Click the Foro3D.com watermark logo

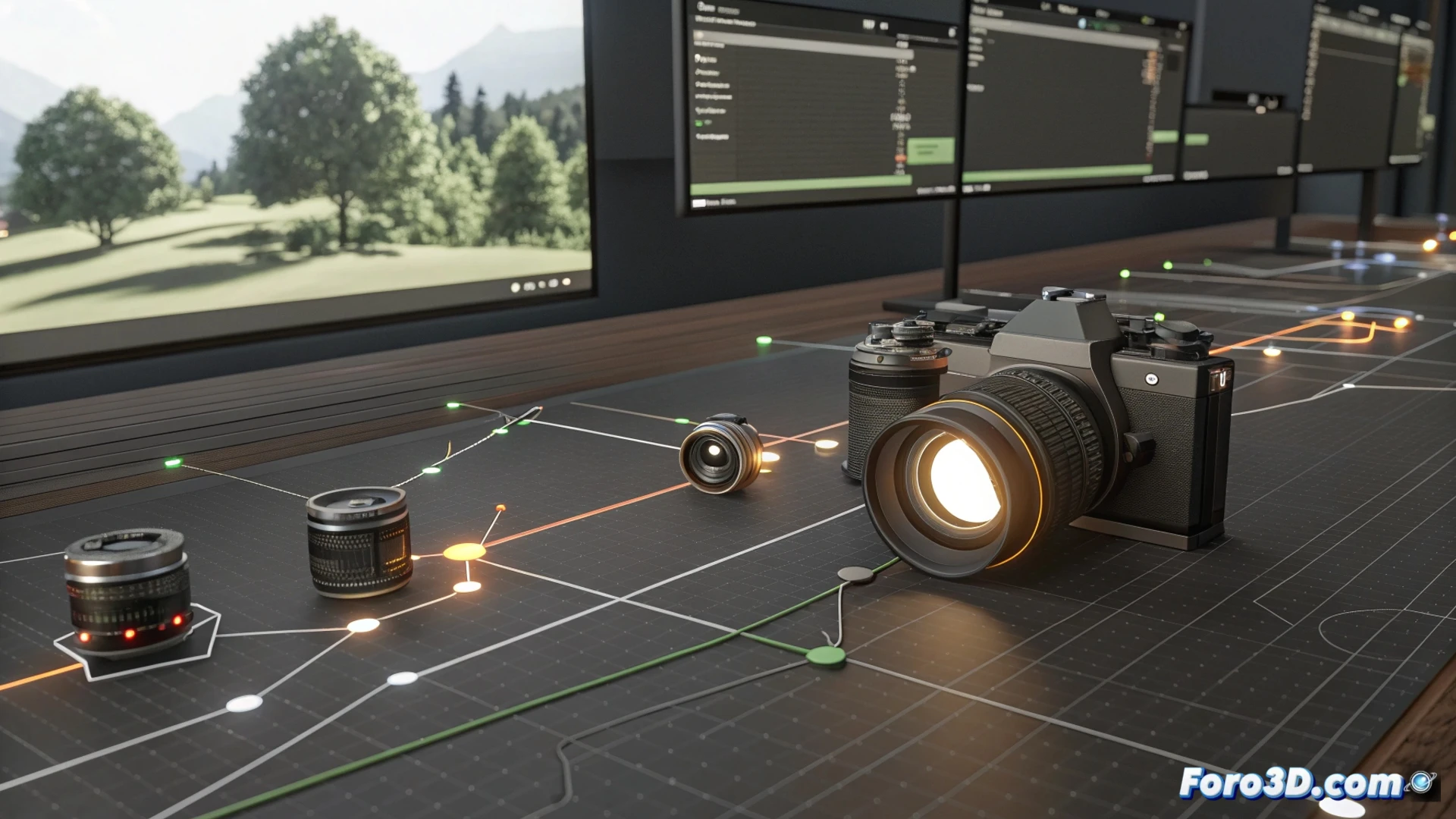(x=1291, y=783)
